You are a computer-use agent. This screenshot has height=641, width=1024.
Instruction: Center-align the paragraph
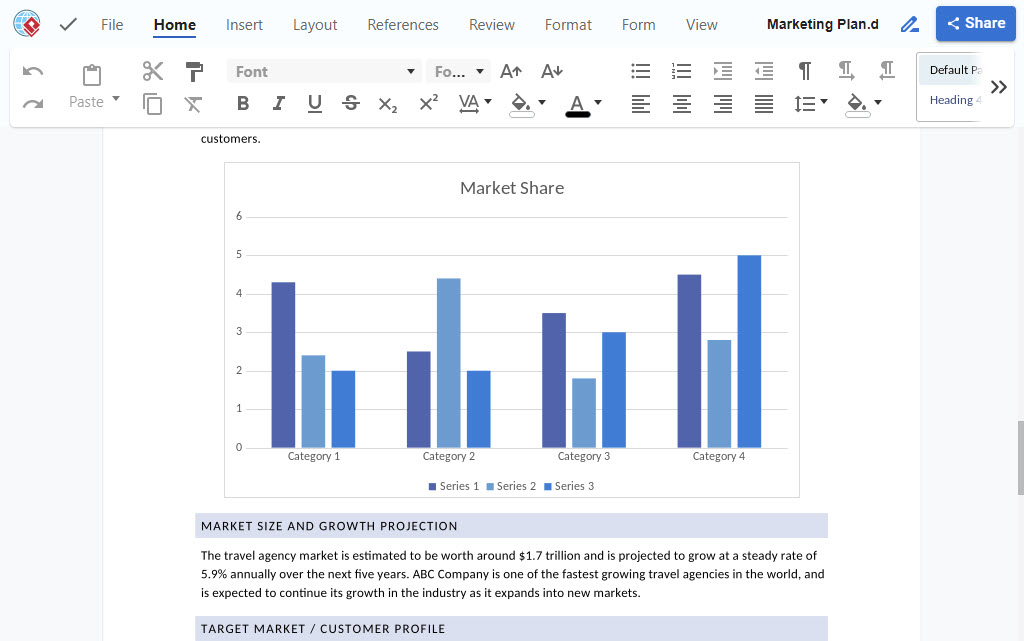click(681, 104)
